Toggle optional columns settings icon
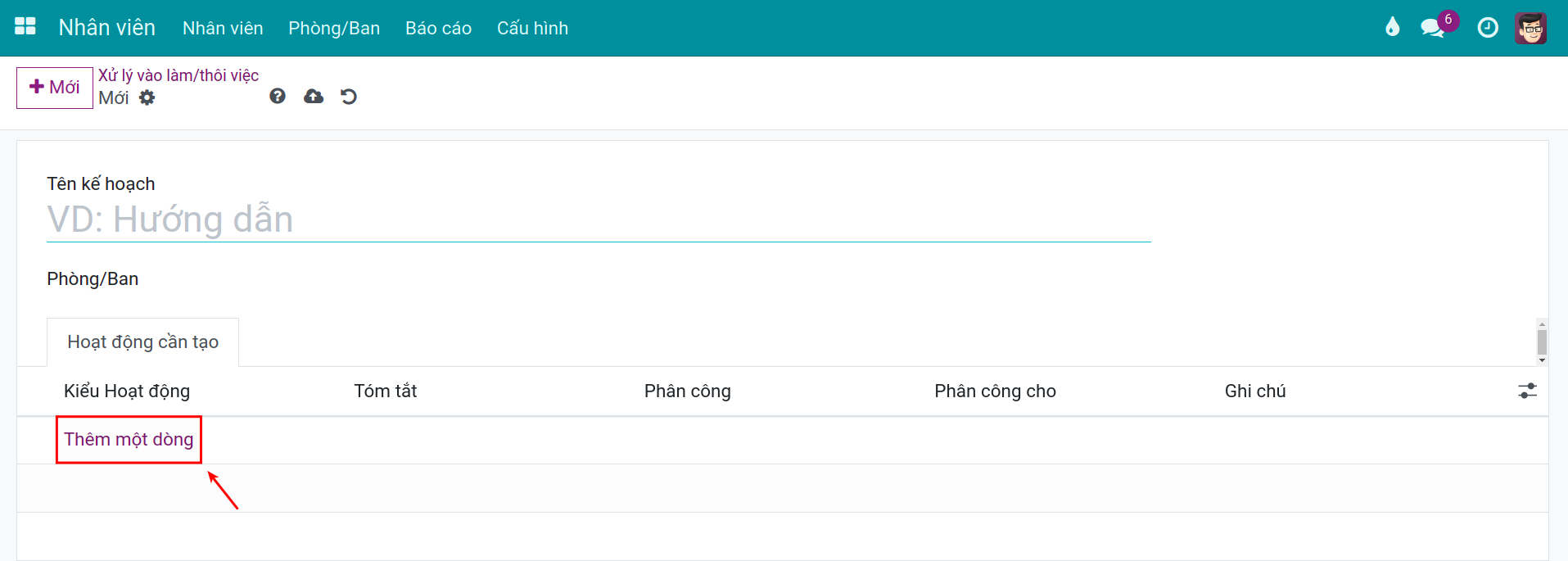The height and width of the screenshot is (561, 1568). click(1527, 391)
